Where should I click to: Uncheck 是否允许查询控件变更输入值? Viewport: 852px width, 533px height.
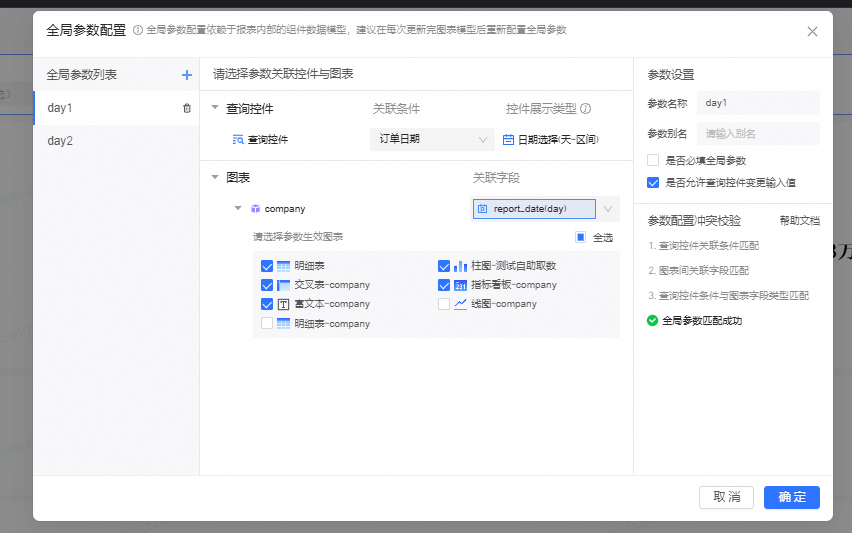click(653, 183)
